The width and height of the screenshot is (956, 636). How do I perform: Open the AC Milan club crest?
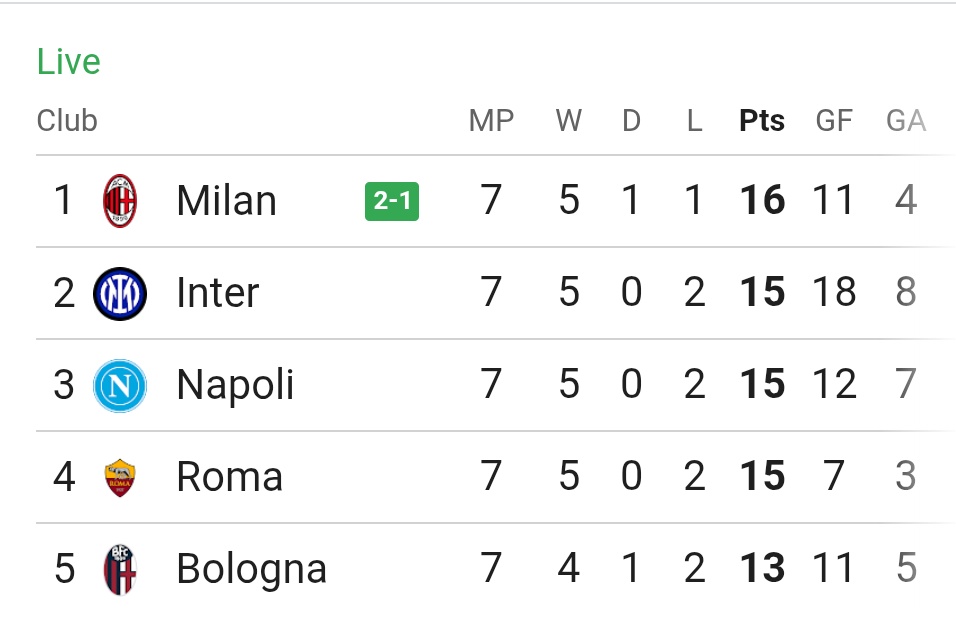120,201
